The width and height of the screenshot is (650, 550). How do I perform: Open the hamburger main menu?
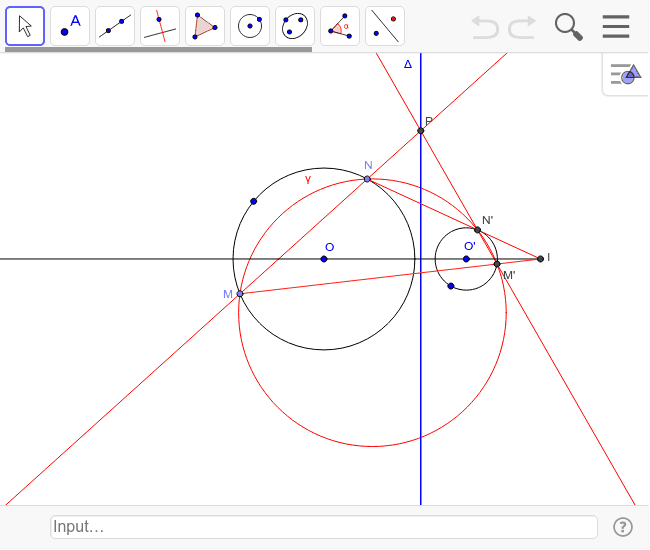tap(616, 27)
